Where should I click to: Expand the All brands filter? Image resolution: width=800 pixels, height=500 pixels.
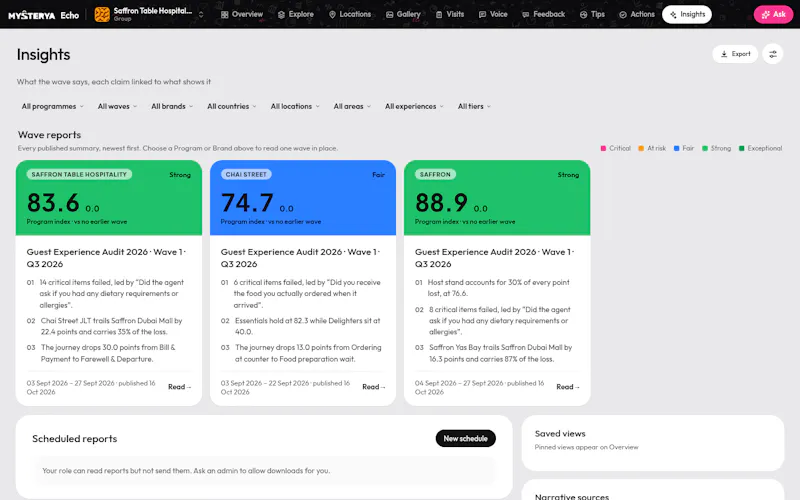tap(172, 106)
